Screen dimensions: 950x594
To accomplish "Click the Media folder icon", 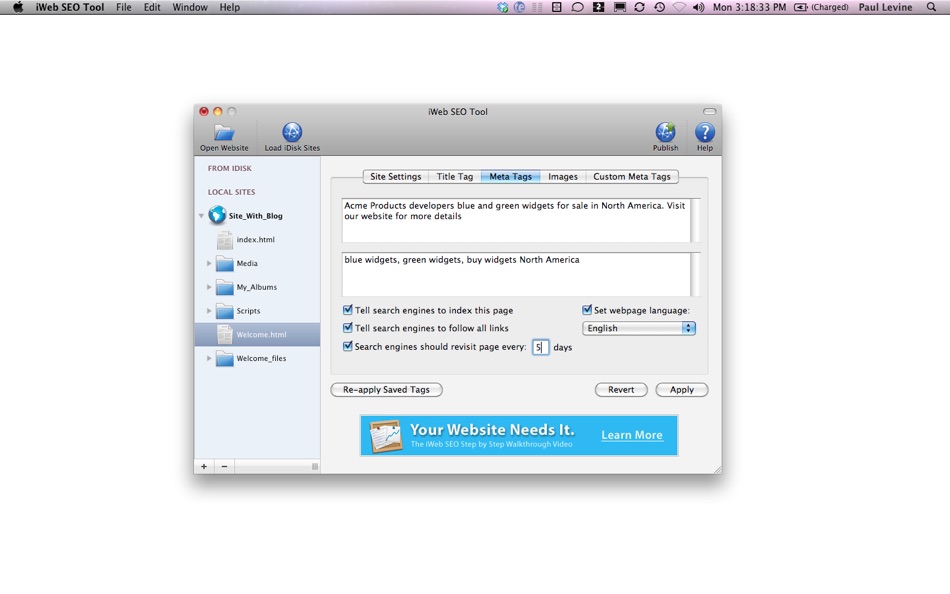I will click(225, 263).
